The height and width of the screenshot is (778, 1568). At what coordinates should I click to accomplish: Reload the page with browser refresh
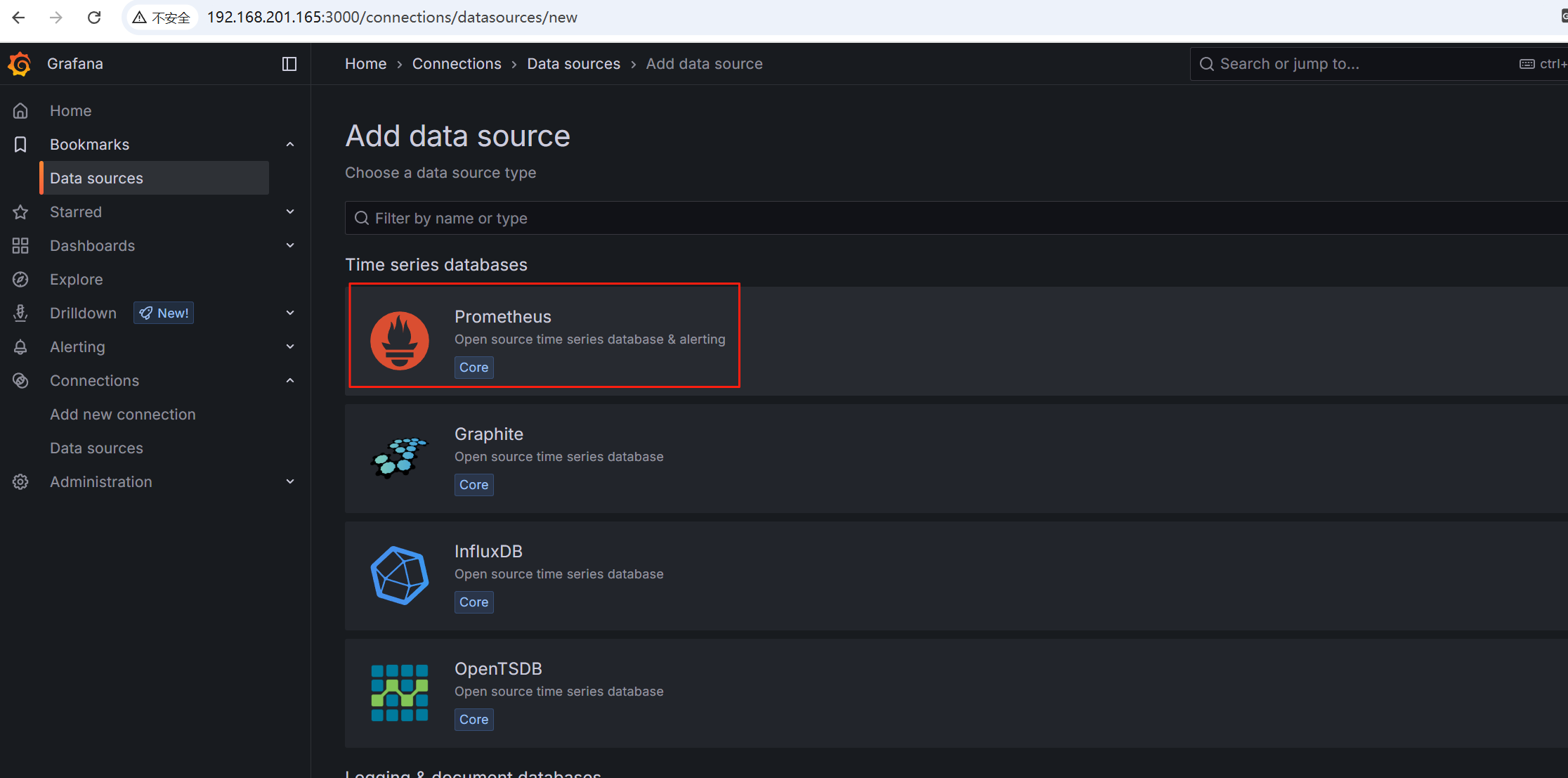(94, 18)
